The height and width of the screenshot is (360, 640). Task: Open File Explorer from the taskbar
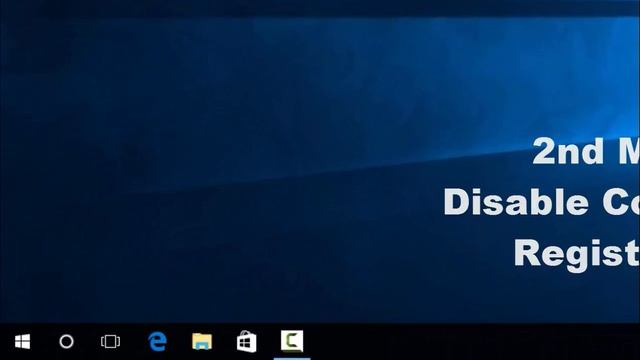click(202, 341)
